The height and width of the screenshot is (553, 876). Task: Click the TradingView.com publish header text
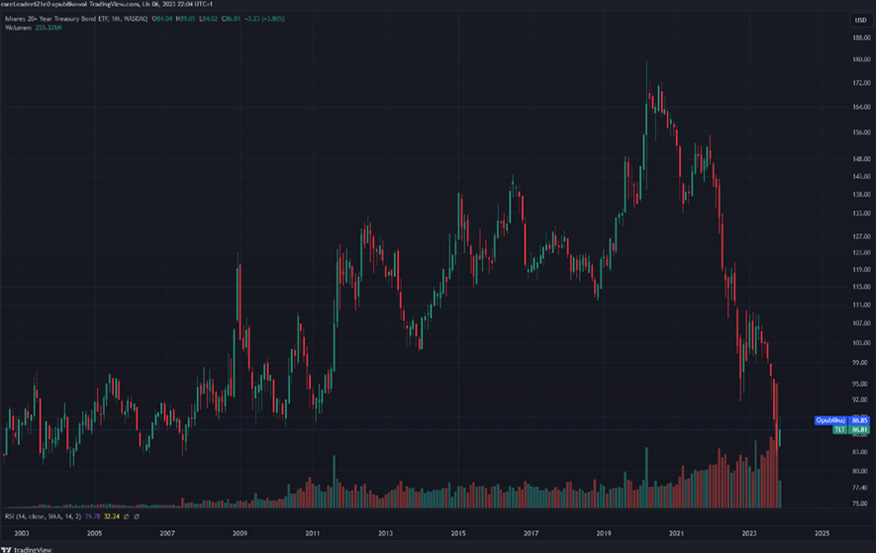click(100, 8)
